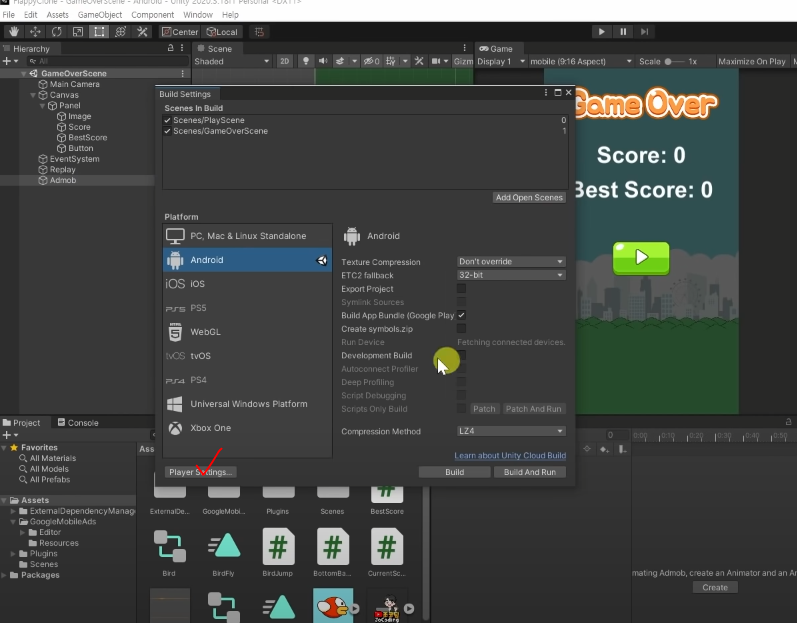The image size is (797, 623).
Task: Toggle hidden objects visibility icon
Action: [371, 61]
